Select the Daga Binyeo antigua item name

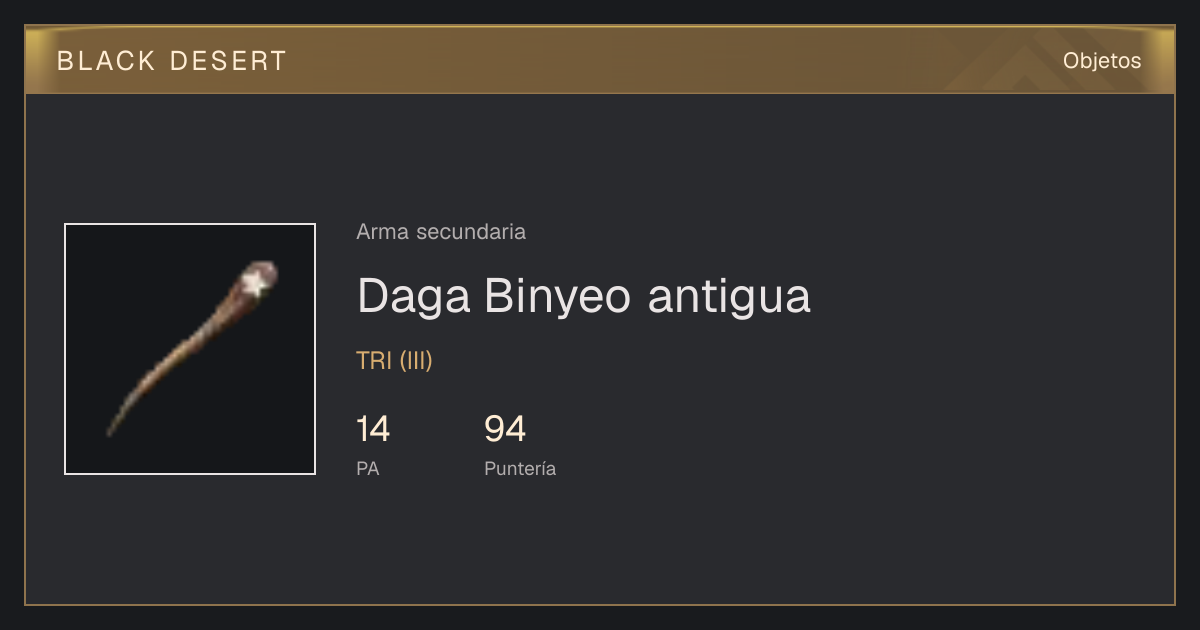click(583, 296)
